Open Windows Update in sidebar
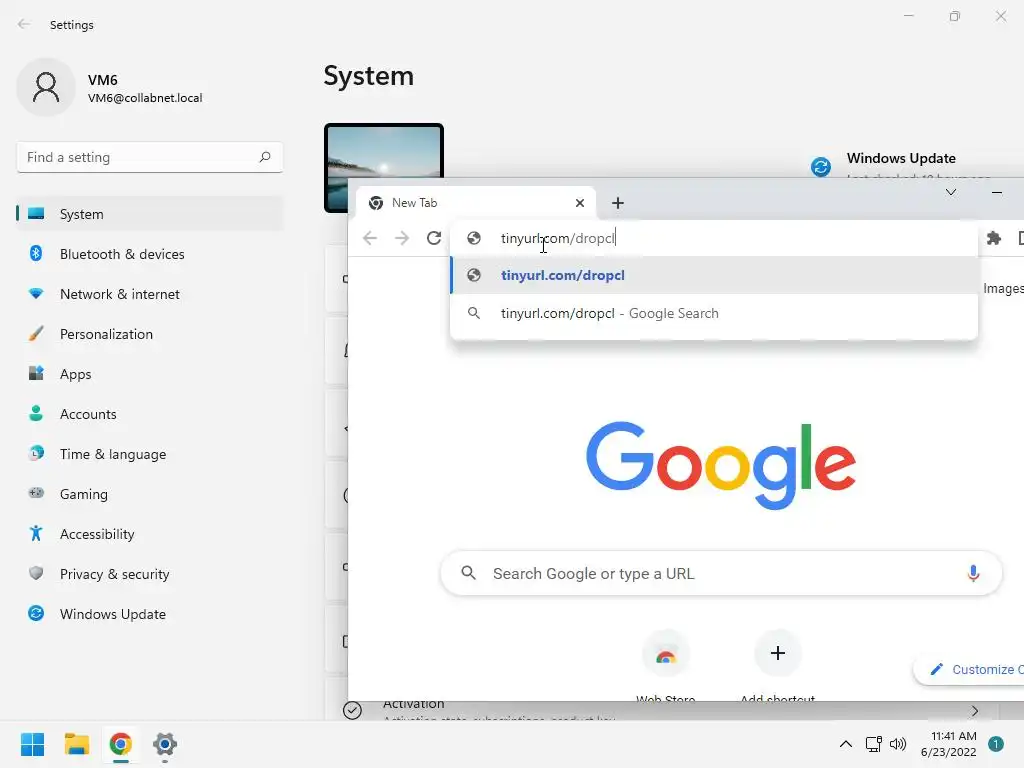This screenshot has height=768, width=1024. (150, 614)
